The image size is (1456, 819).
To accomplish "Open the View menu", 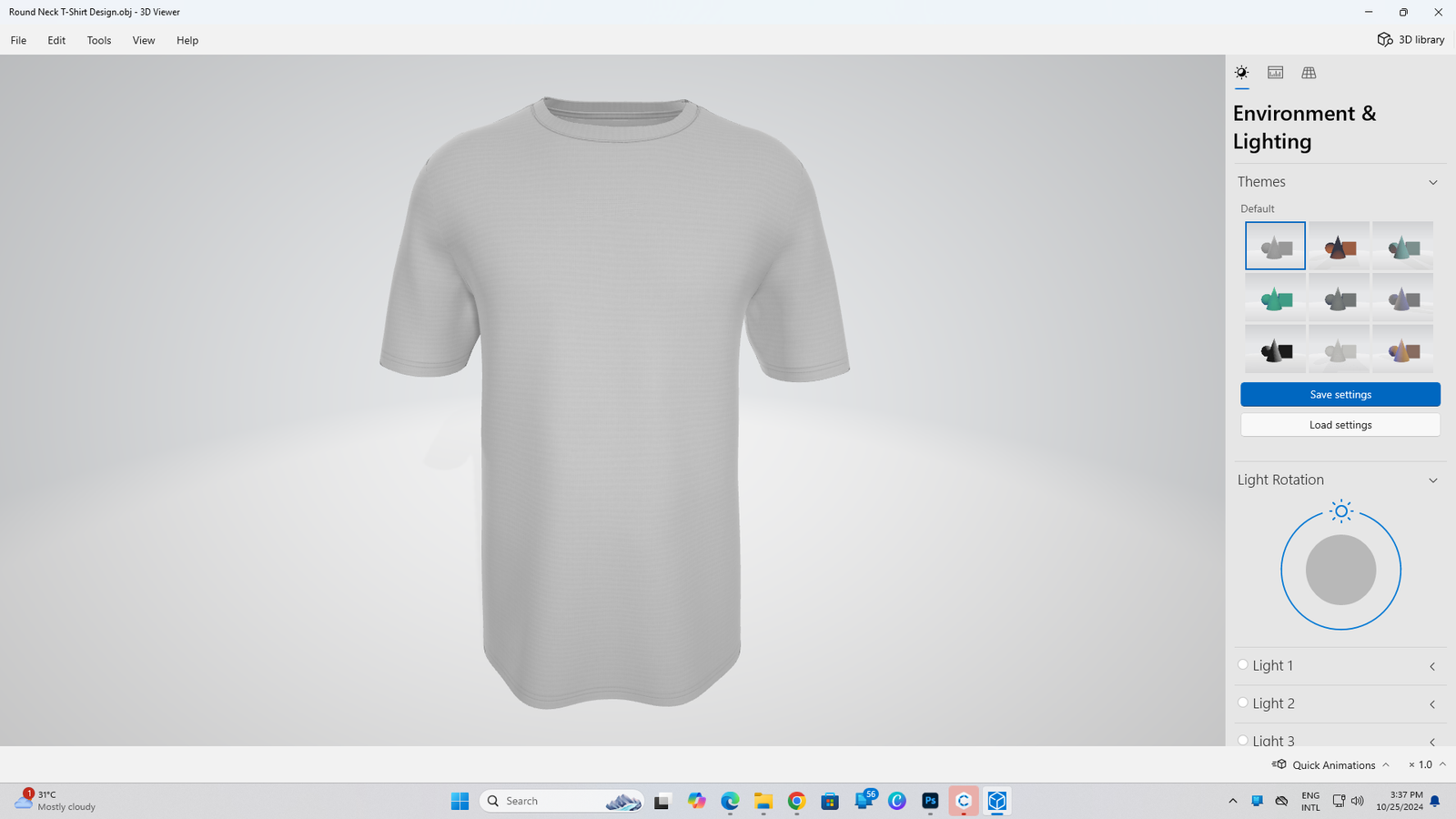I will pos(144,40).
